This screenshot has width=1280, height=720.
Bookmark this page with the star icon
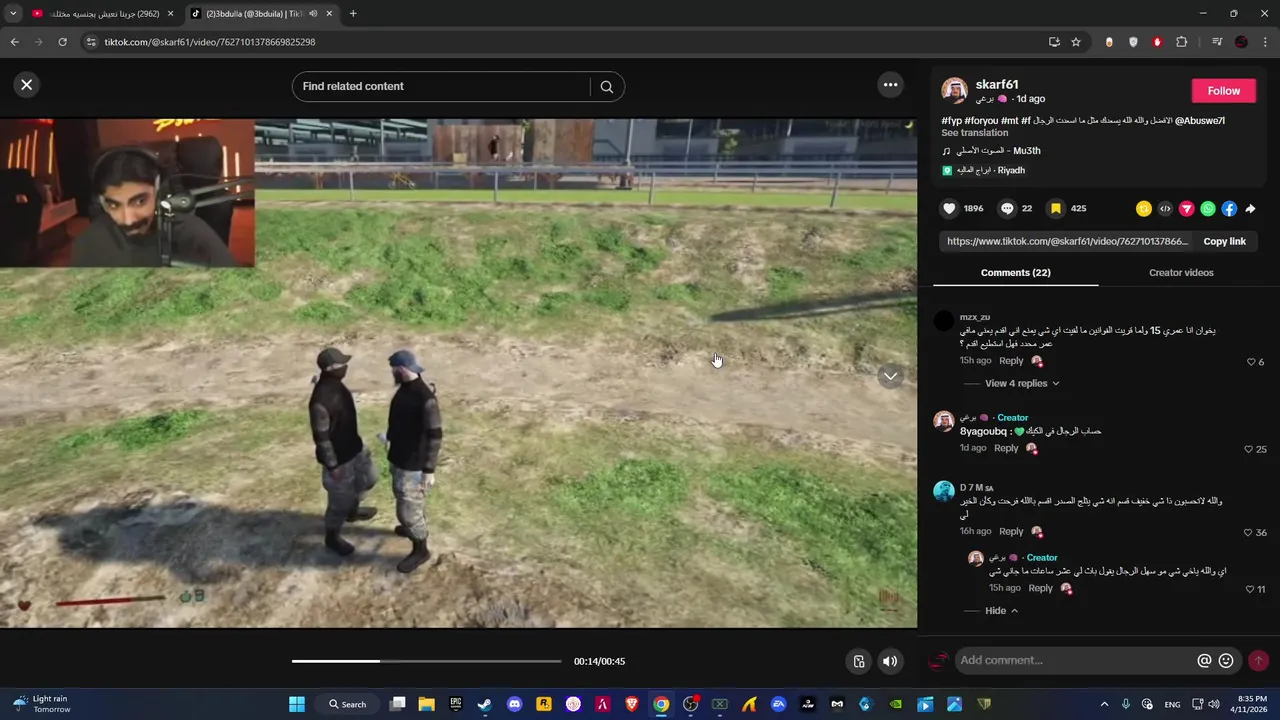1076,42
